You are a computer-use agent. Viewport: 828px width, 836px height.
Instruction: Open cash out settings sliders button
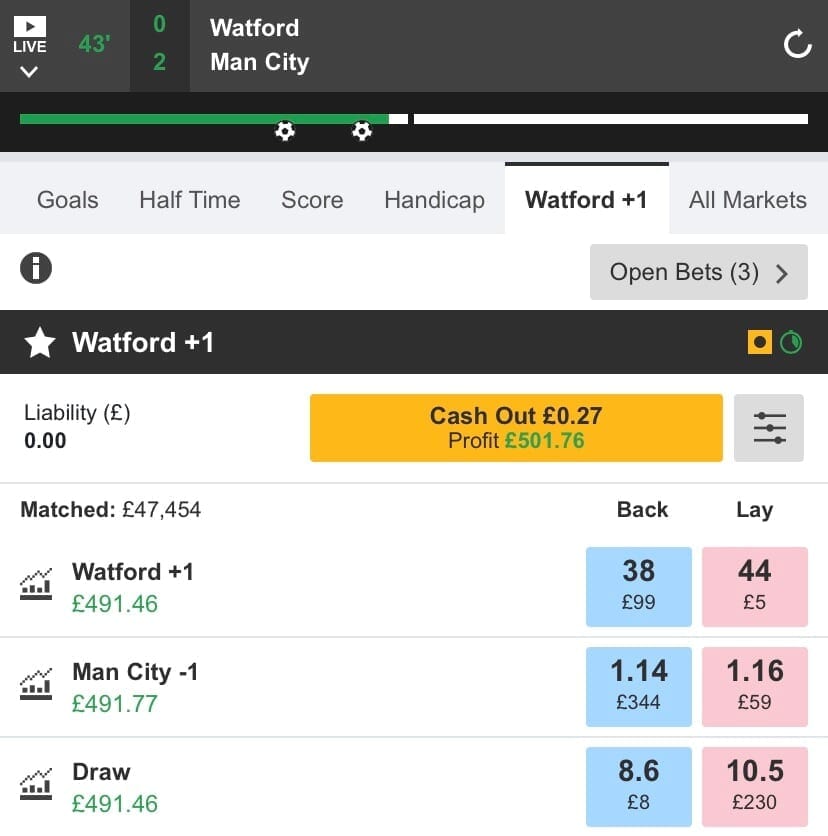[769, 428]
